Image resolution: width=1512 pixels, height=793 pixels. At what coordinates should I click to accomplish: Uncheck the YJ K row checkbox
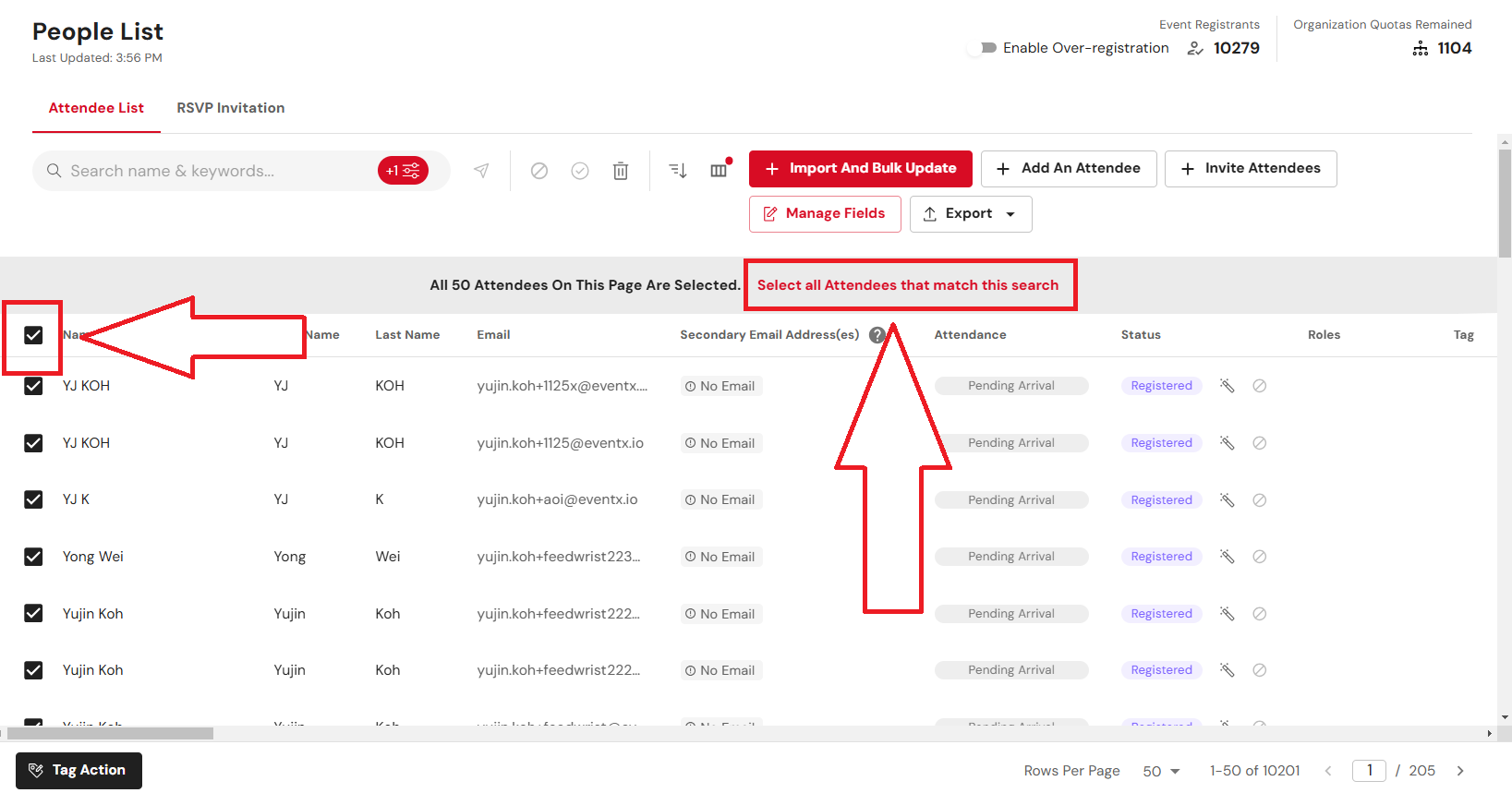[33, 499]
